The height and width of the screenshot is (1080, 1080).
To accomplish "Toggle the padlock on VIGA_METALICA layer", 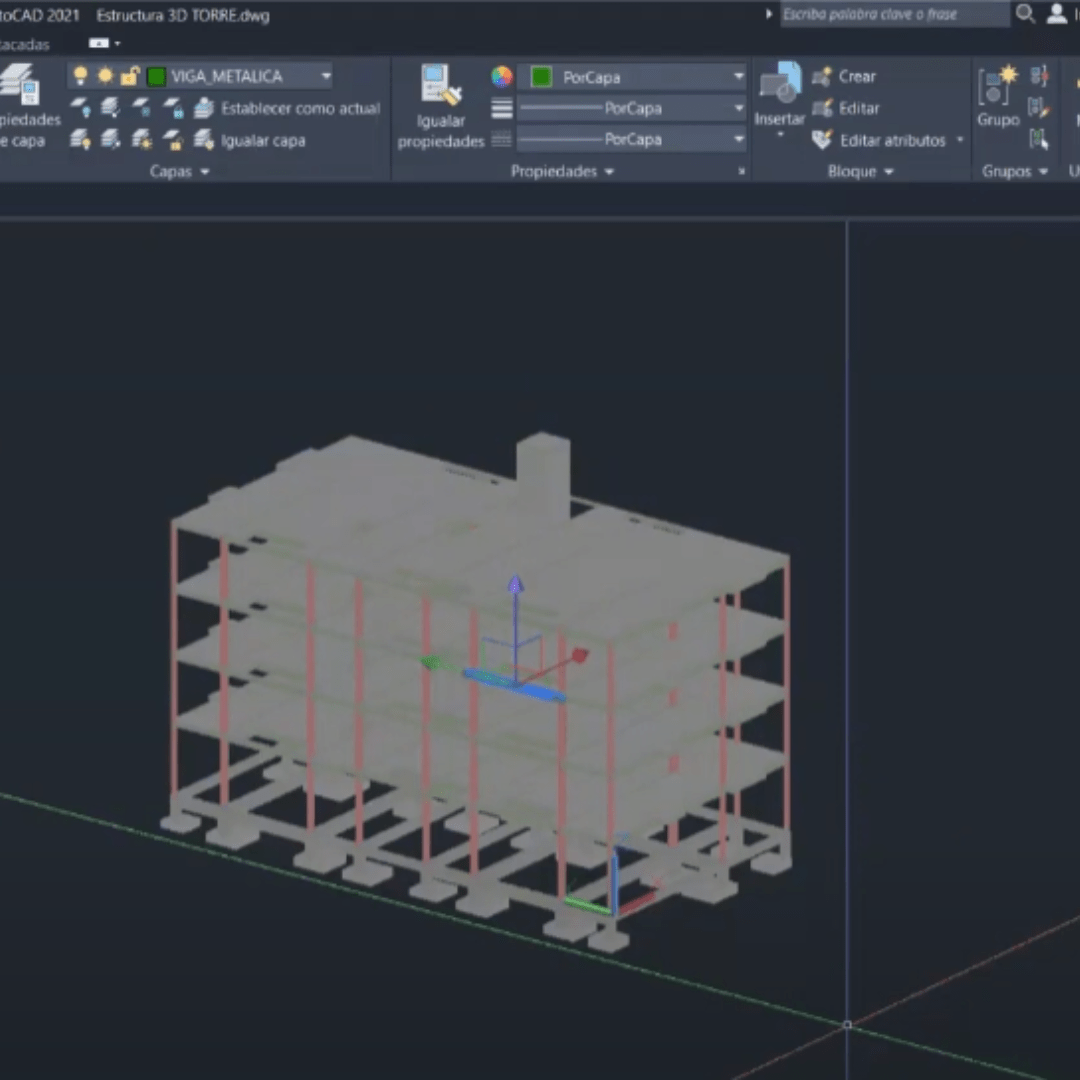I will click(x=130, y=76).
